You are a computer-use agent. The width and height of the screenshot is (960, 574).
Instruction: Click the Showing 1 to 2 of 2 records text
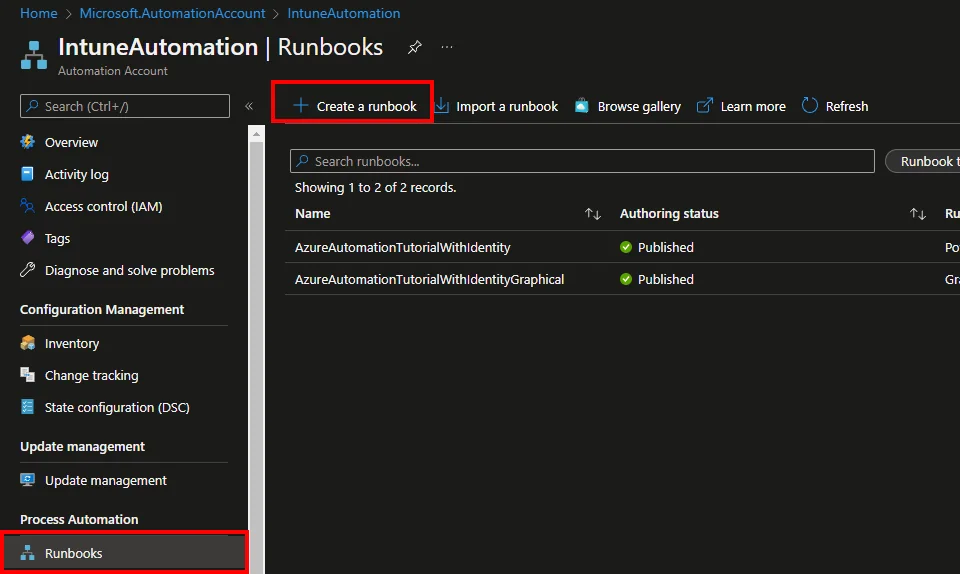375,187
